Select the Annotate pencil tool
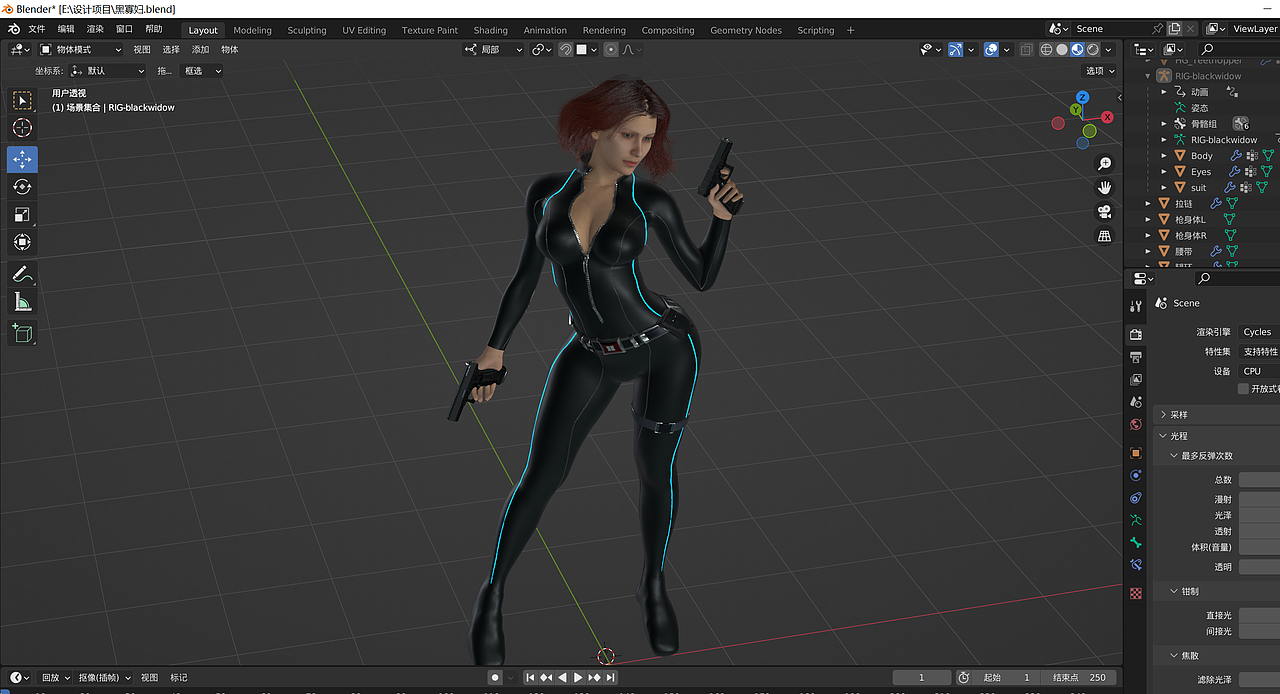 point(22,274)
